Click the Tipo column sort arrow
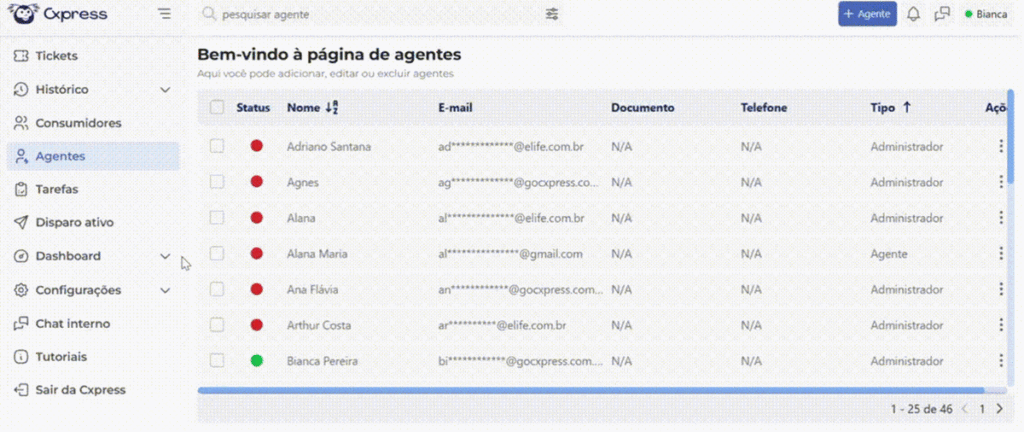The height and width of the screenshot is (432, 1024). 907,107
